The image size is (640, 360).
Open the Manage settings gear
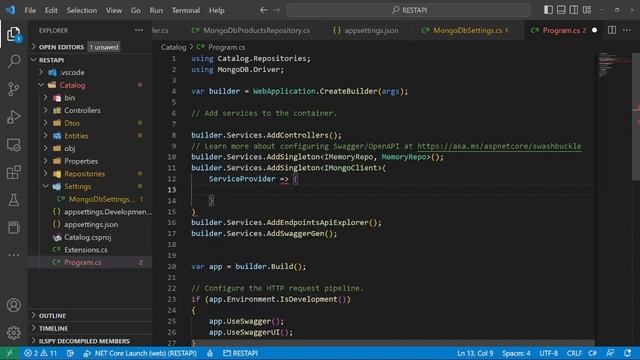[x=14, y=333]
